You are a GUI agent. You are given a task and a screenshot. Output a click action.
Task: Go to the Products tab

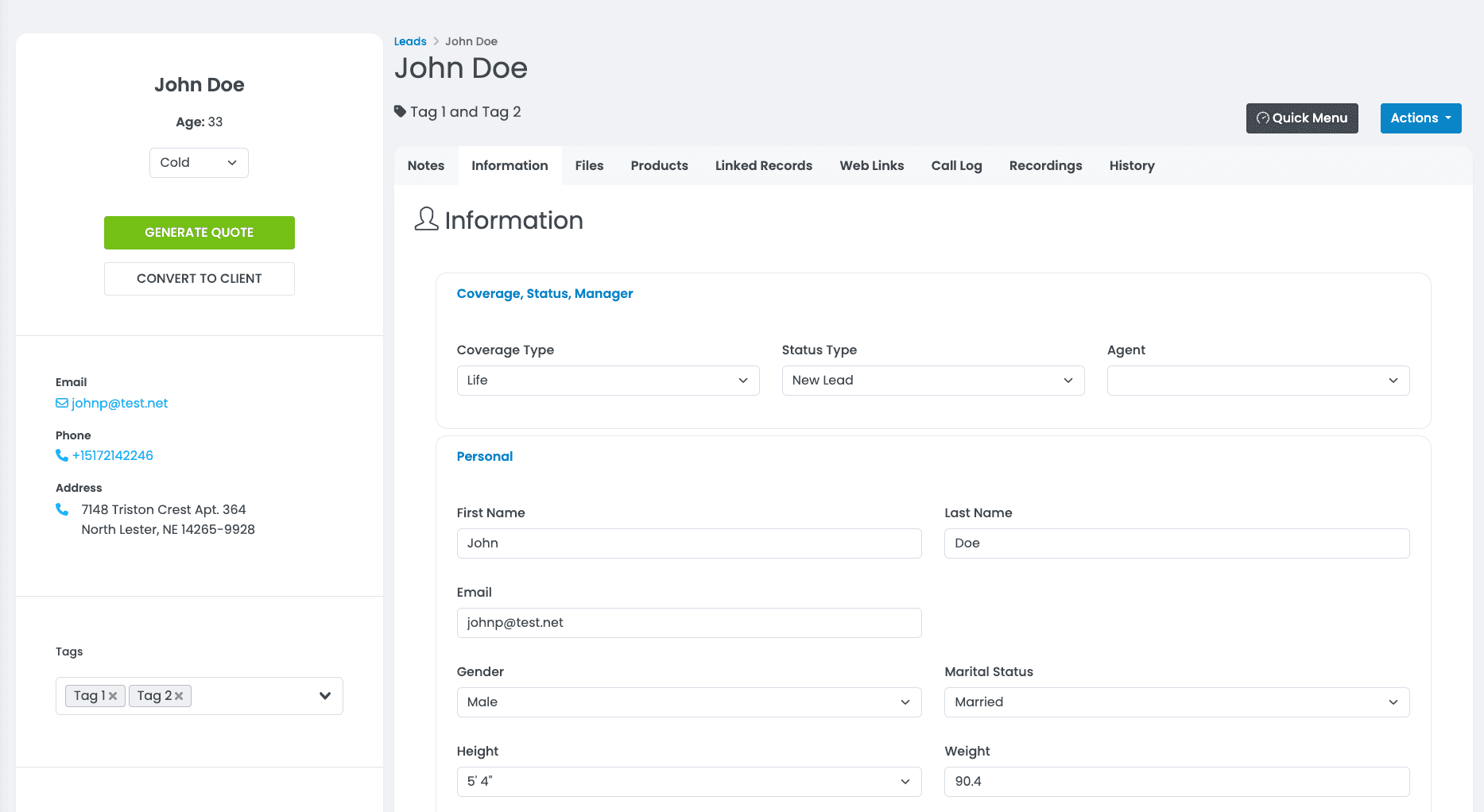pos(660,165)
